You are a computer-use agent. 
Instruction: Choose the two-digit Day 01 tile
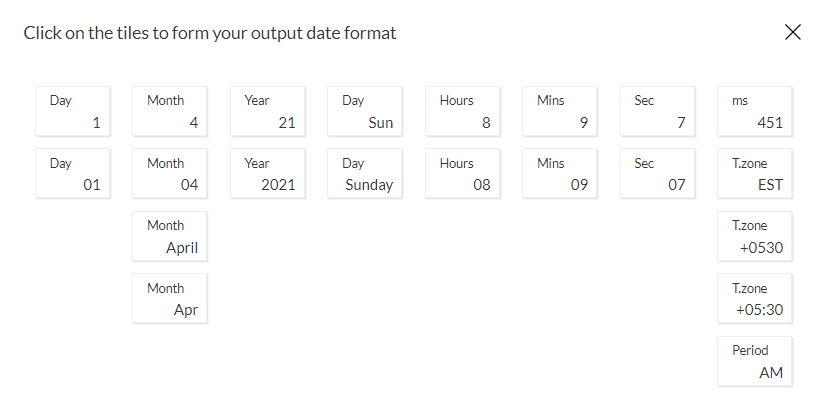[x=73, y=173]
